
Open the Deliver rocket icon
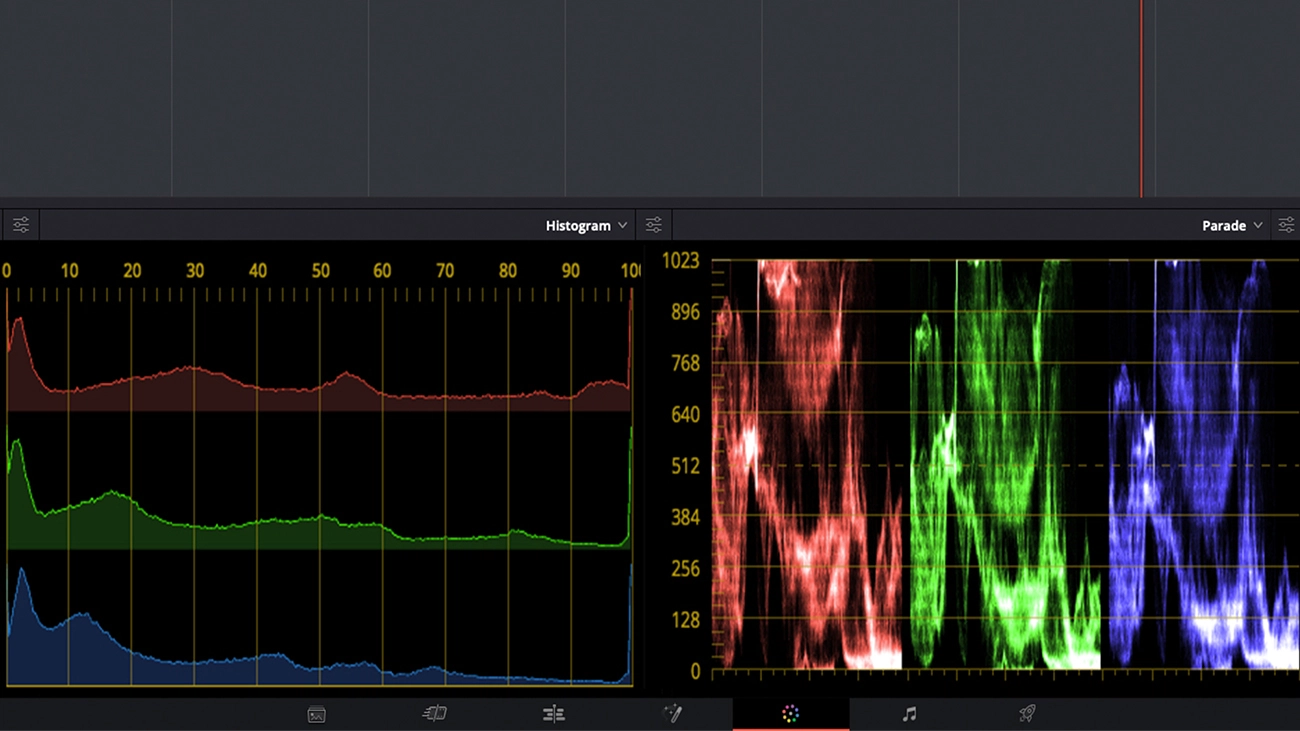[x=1026, y=714]
